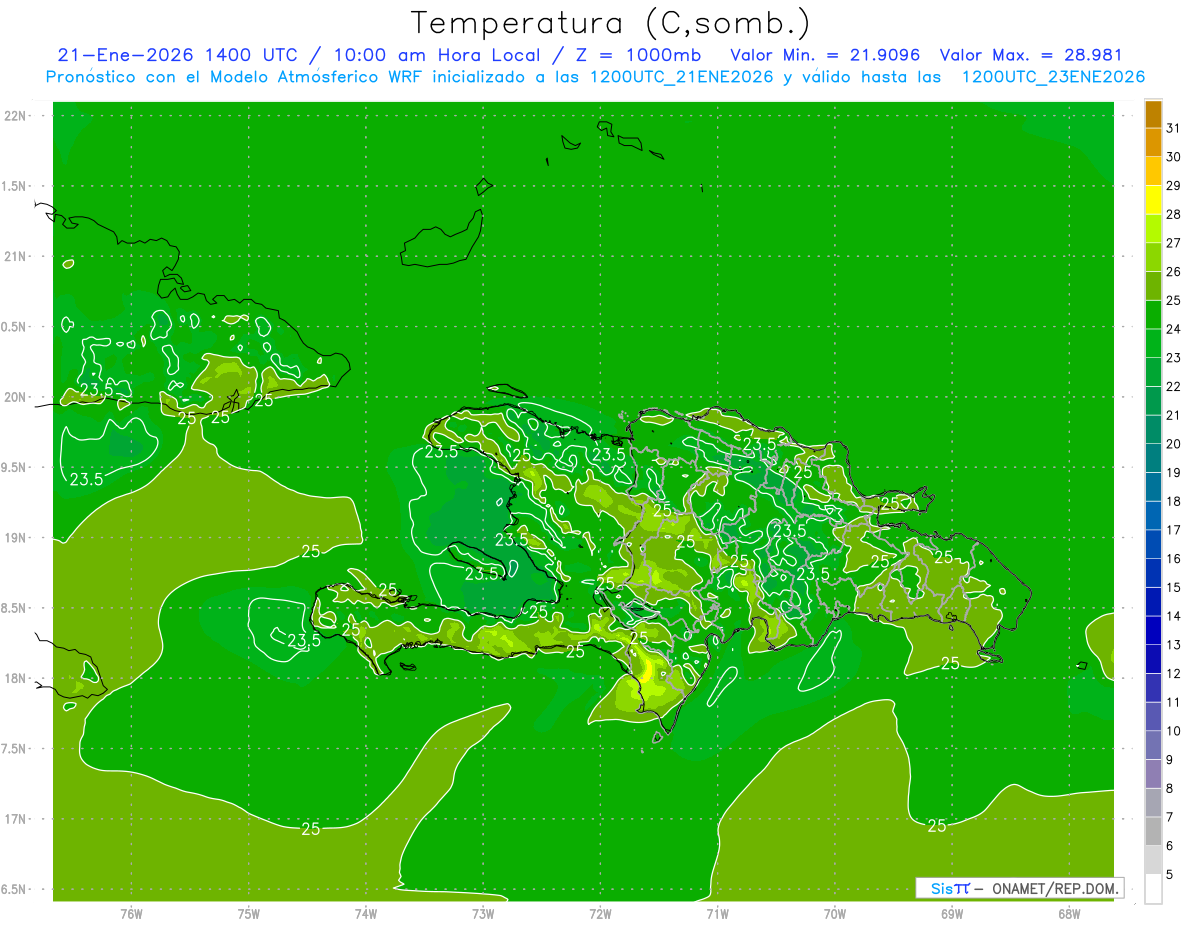Click the legend color band between 24 and 25

[x=1153, y=315]
